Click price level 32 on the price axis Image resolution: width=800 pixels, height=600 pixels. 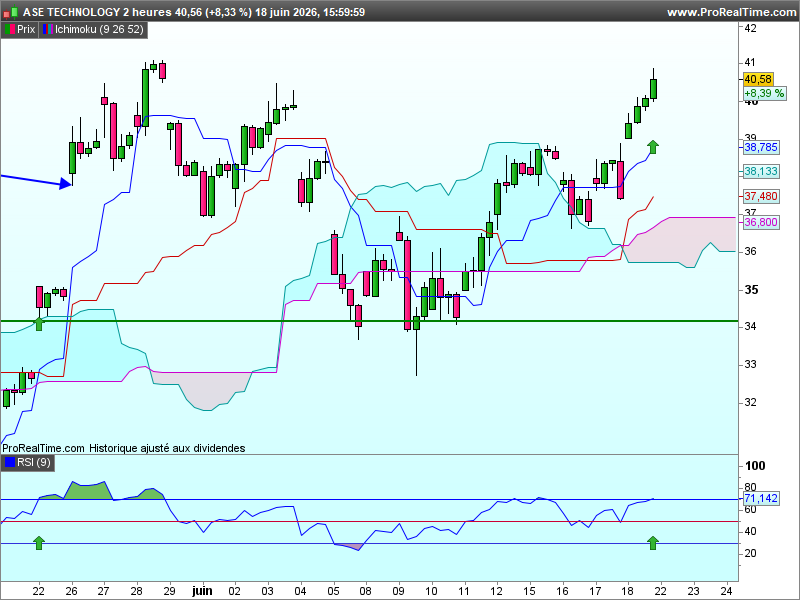(750, 402)
